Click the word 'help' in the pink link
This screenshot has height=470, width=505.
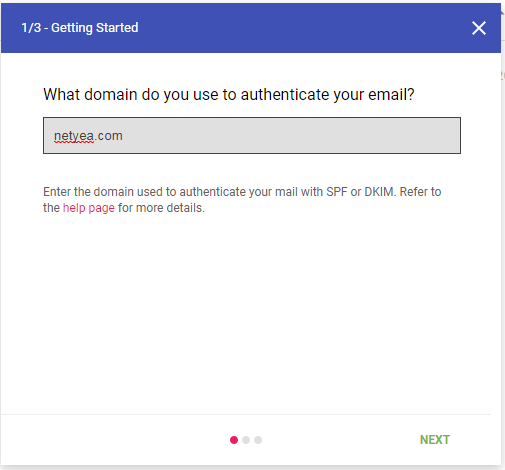pos(74,208)
